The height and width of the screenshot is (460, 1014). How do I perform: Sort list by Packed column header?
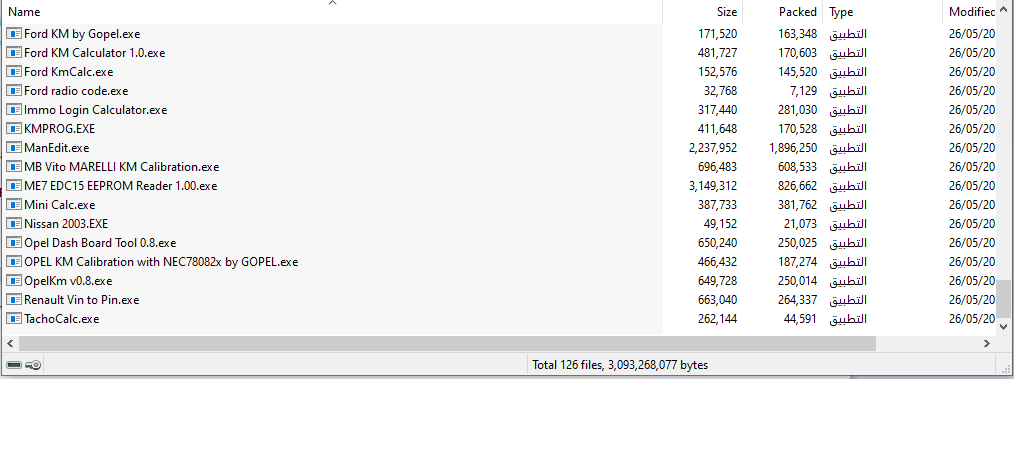coord(782,12)
